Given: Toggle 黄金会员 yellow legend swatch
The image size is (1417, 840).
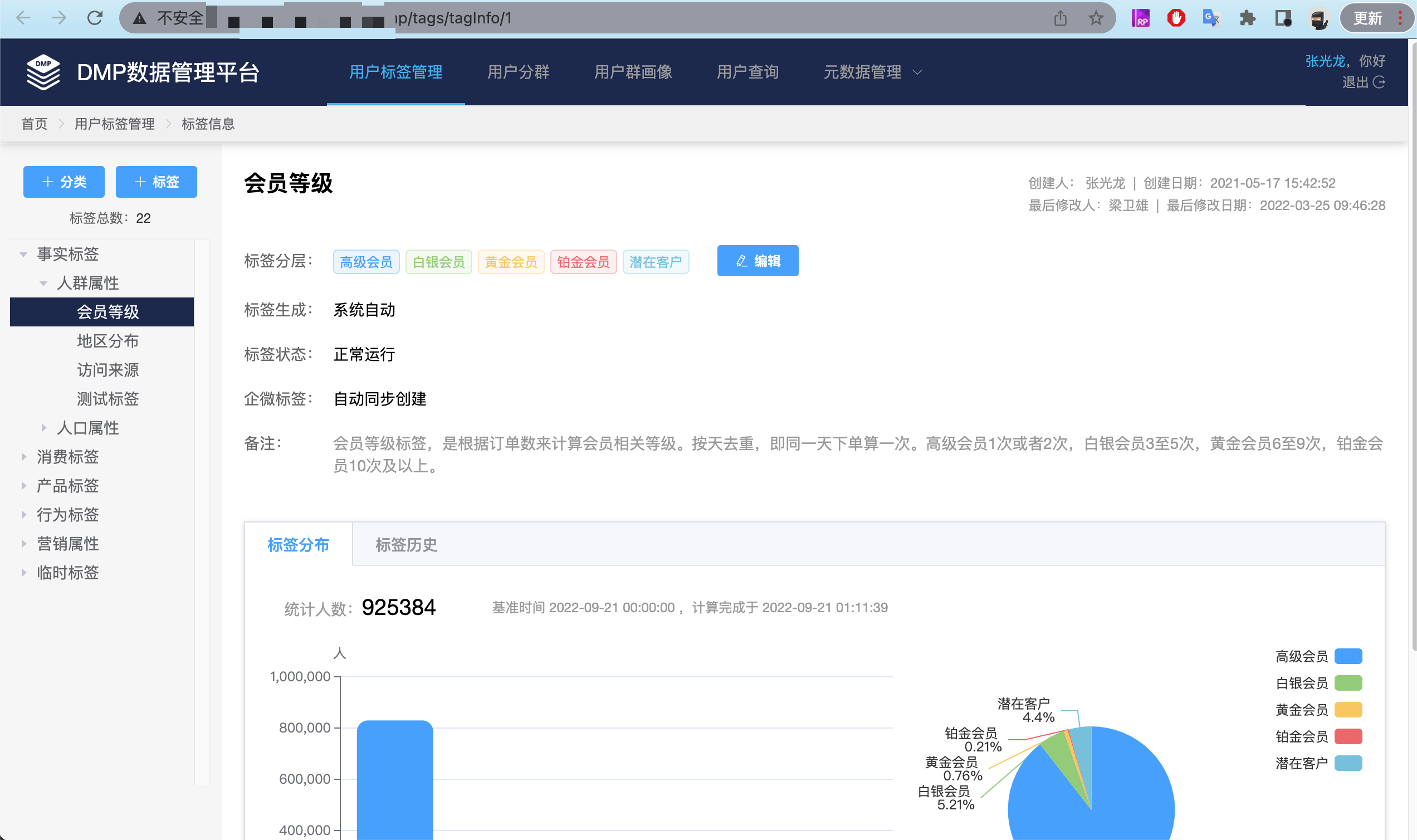Looking at the screenshot, I should click(x=1348, y=709).
